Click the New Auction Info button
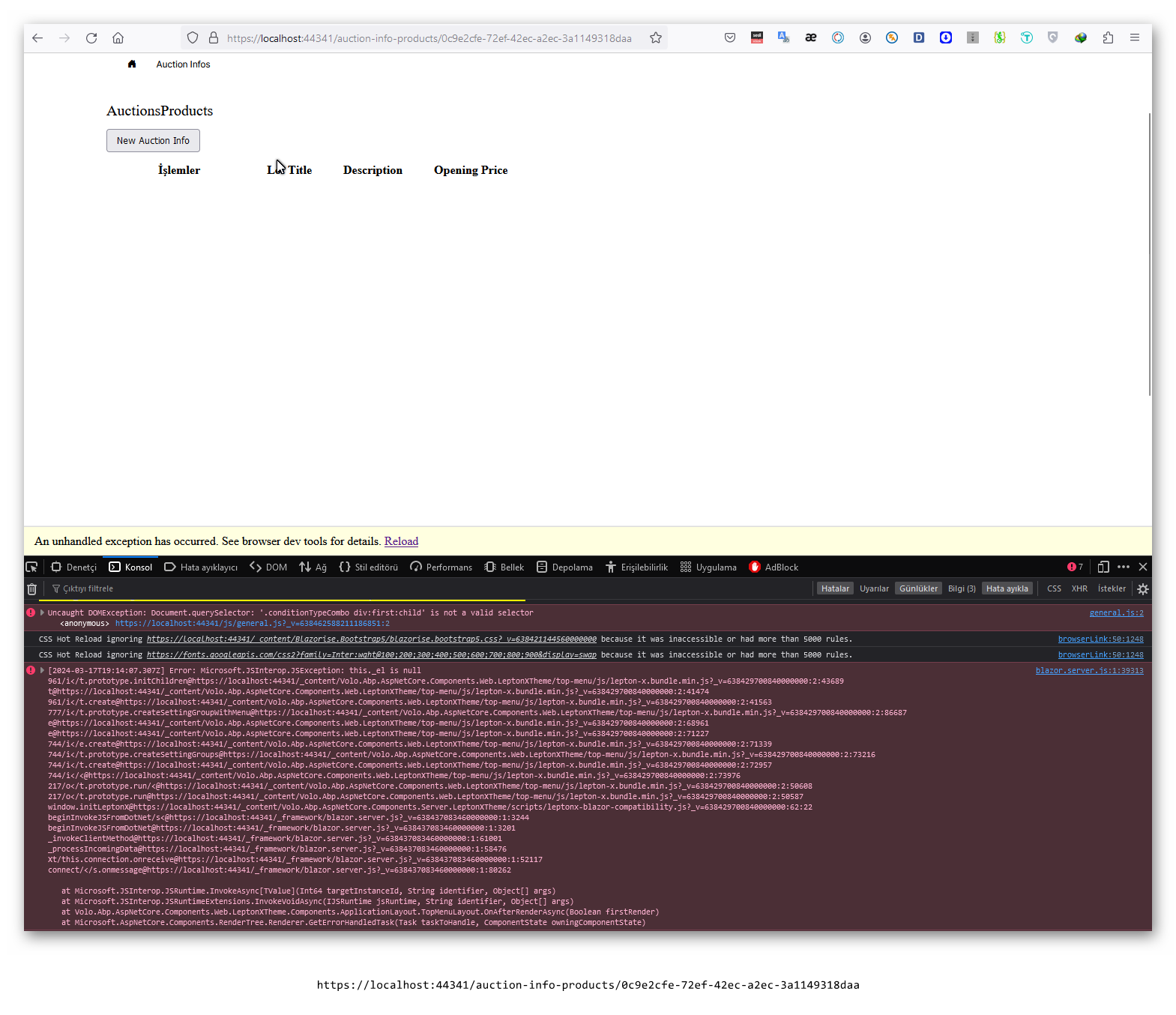The image size is (1176, 1015). pos(153,141)
